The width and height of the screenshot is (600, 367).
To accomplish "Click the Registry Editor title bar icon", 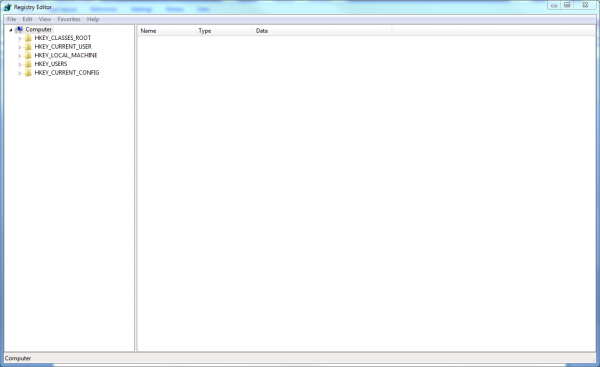I will pyautogui.click(x=7, y=7).
